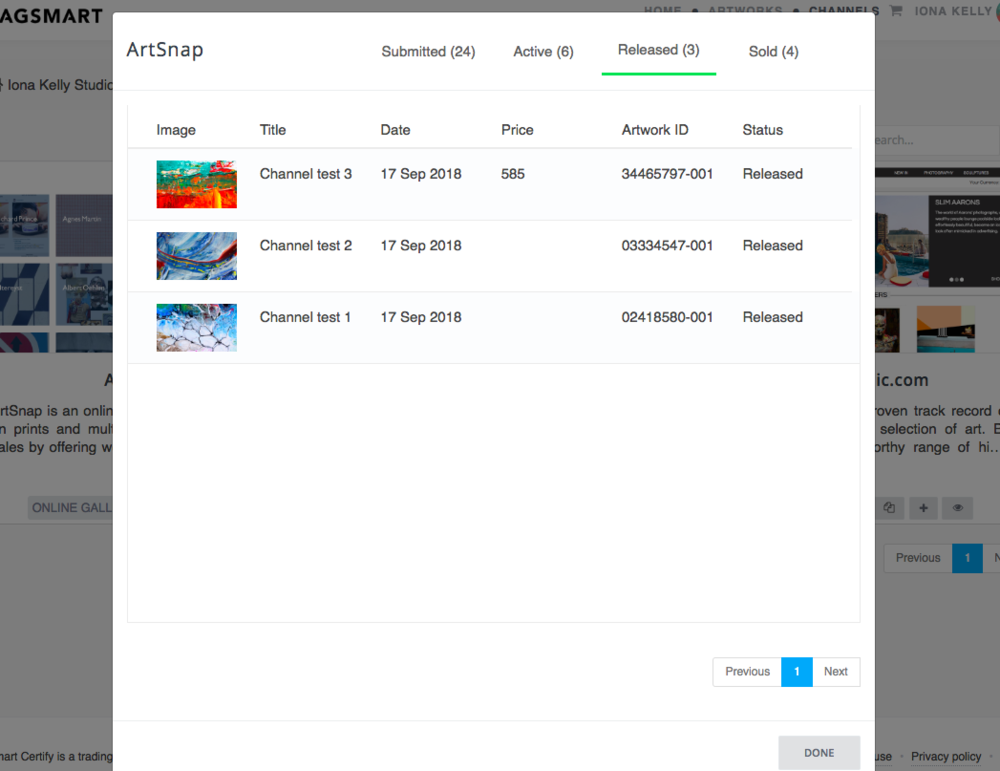Click the title 'Channel test 1'
The height and width of the screenshot is (771, 1000).
coord(305,317)
